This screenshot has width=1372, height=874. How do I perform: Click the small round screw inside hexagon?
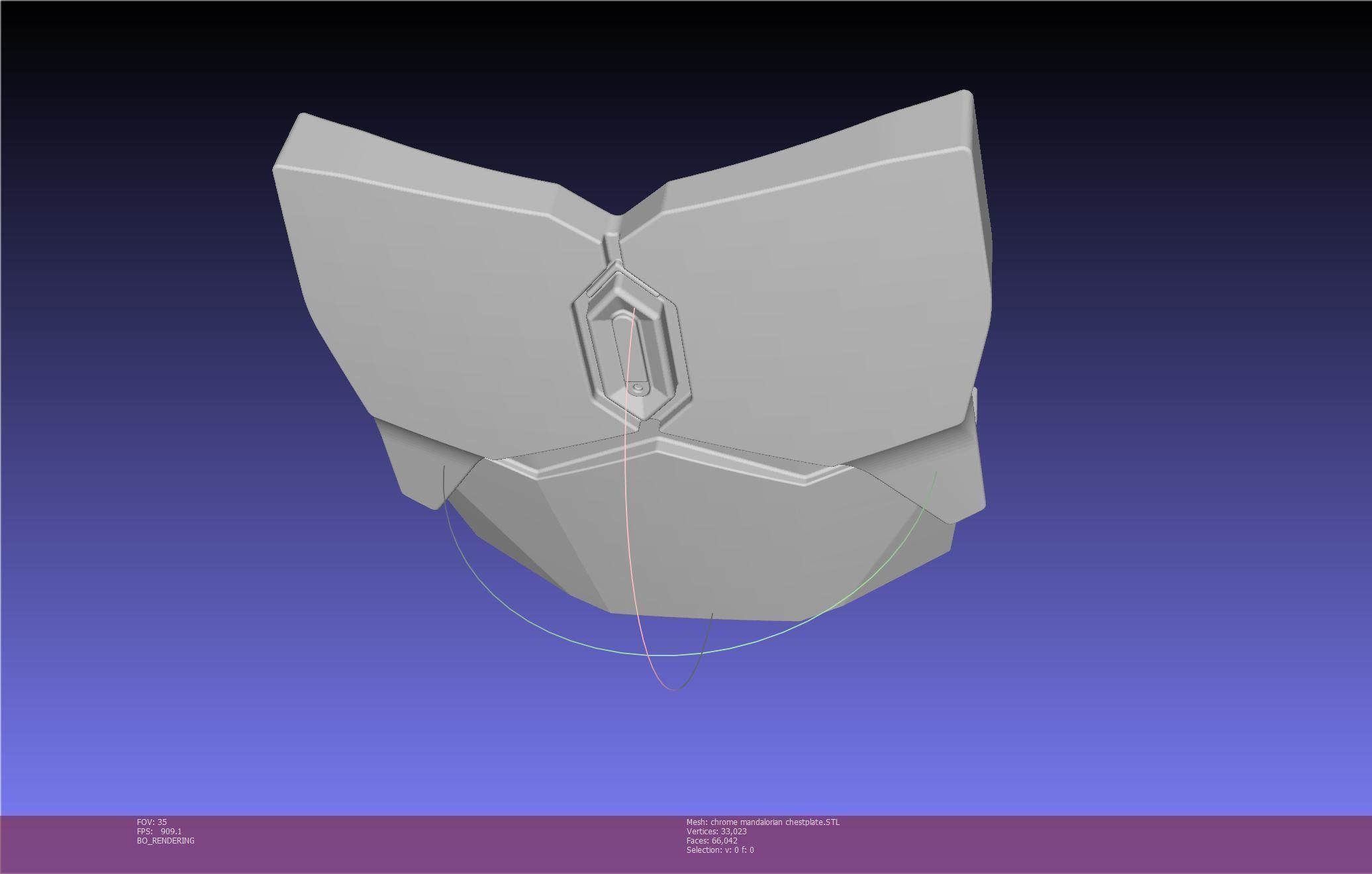(x=638, y=388)
